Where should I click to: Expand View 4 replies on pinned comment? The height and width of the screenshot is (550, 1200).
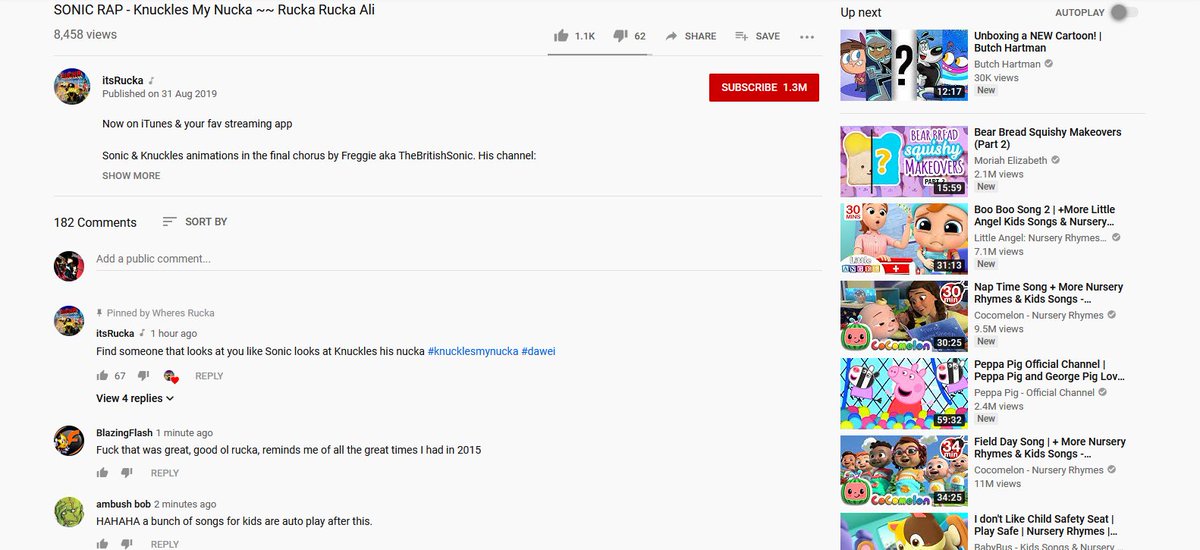135,398
